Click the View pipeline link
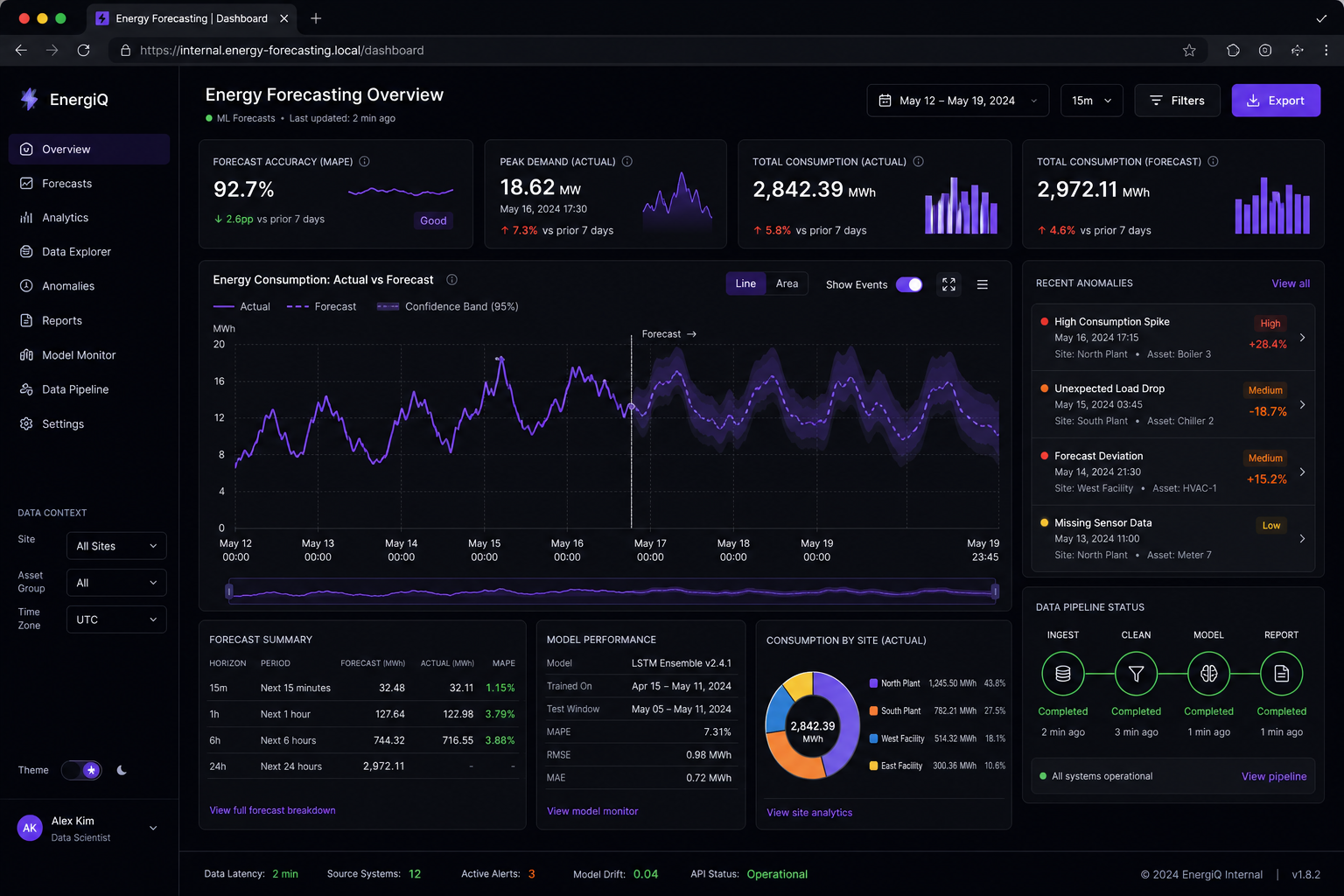Image resolution: width=1344 pixels, height=896 pixels. point(1274,777)
